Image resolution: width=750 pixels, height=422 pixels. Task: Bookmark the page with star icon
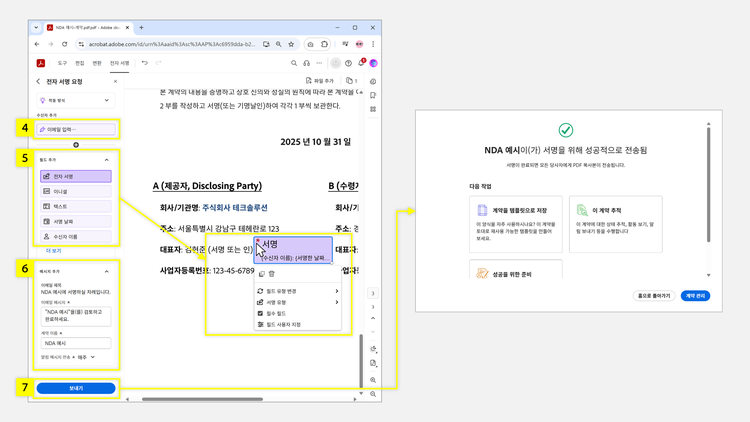(291, 44)
